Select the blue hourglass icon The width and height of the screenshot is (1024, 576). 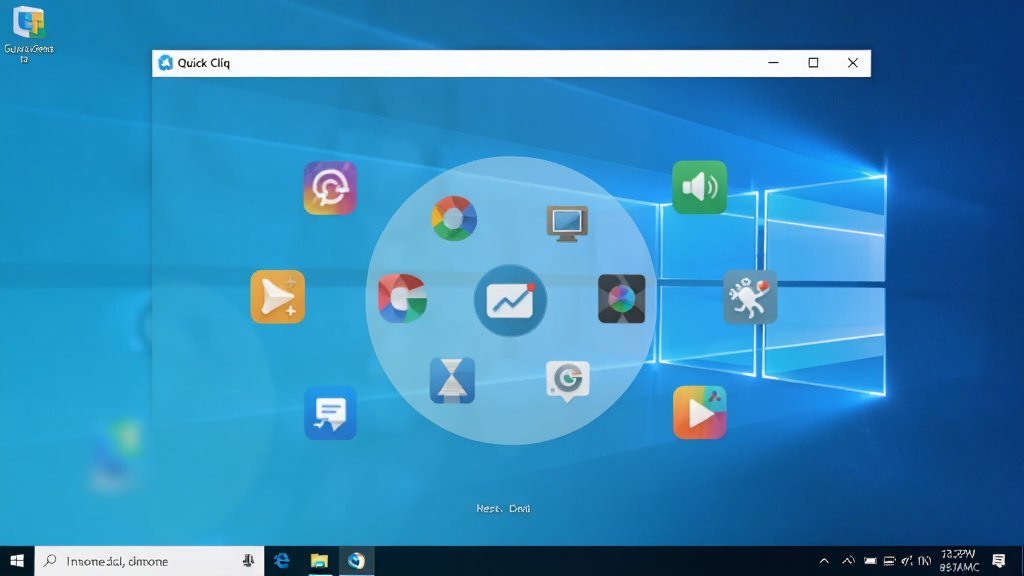tap(453, 381)
